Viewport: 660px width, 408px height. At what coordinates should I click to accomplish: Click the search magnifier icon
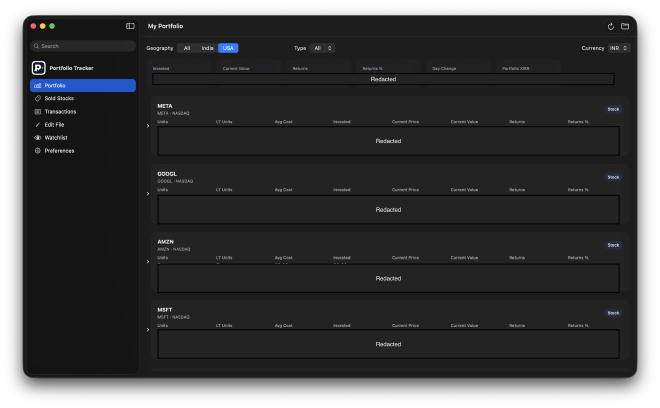pos(37,46)
